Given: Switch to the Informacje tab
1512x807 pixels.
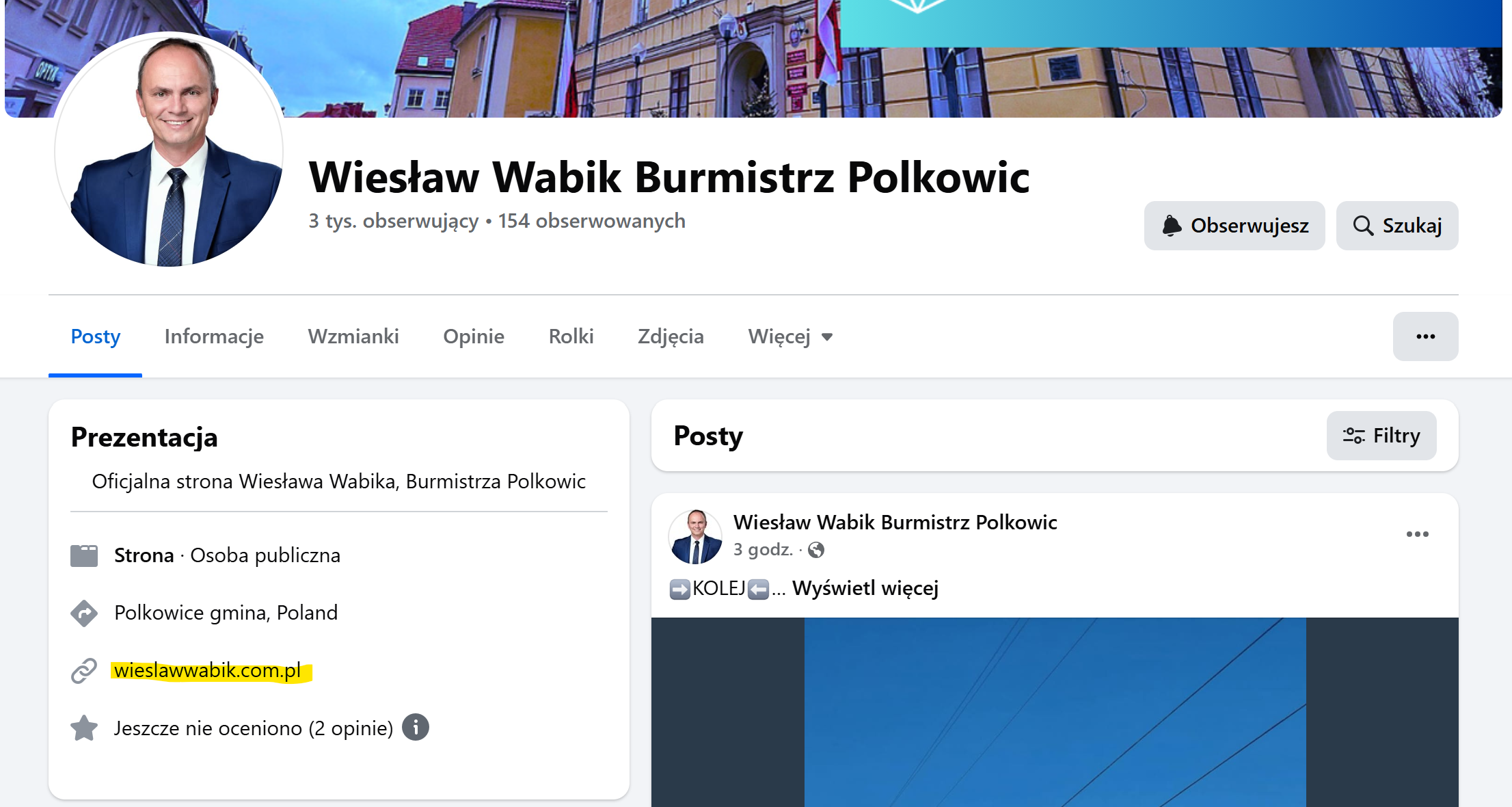Looking at the screenshot, I should 214,336.
